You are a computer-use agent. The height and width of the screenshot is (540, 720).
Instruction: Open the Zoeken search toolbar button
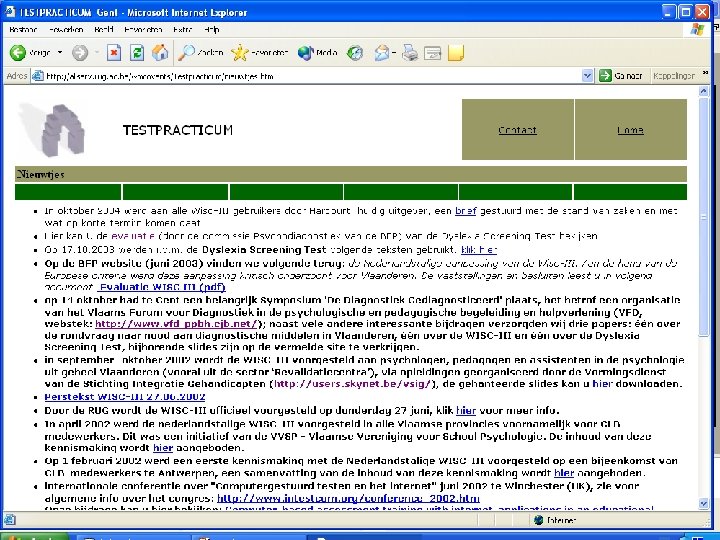pyautogui.click(x=201, y=53)
